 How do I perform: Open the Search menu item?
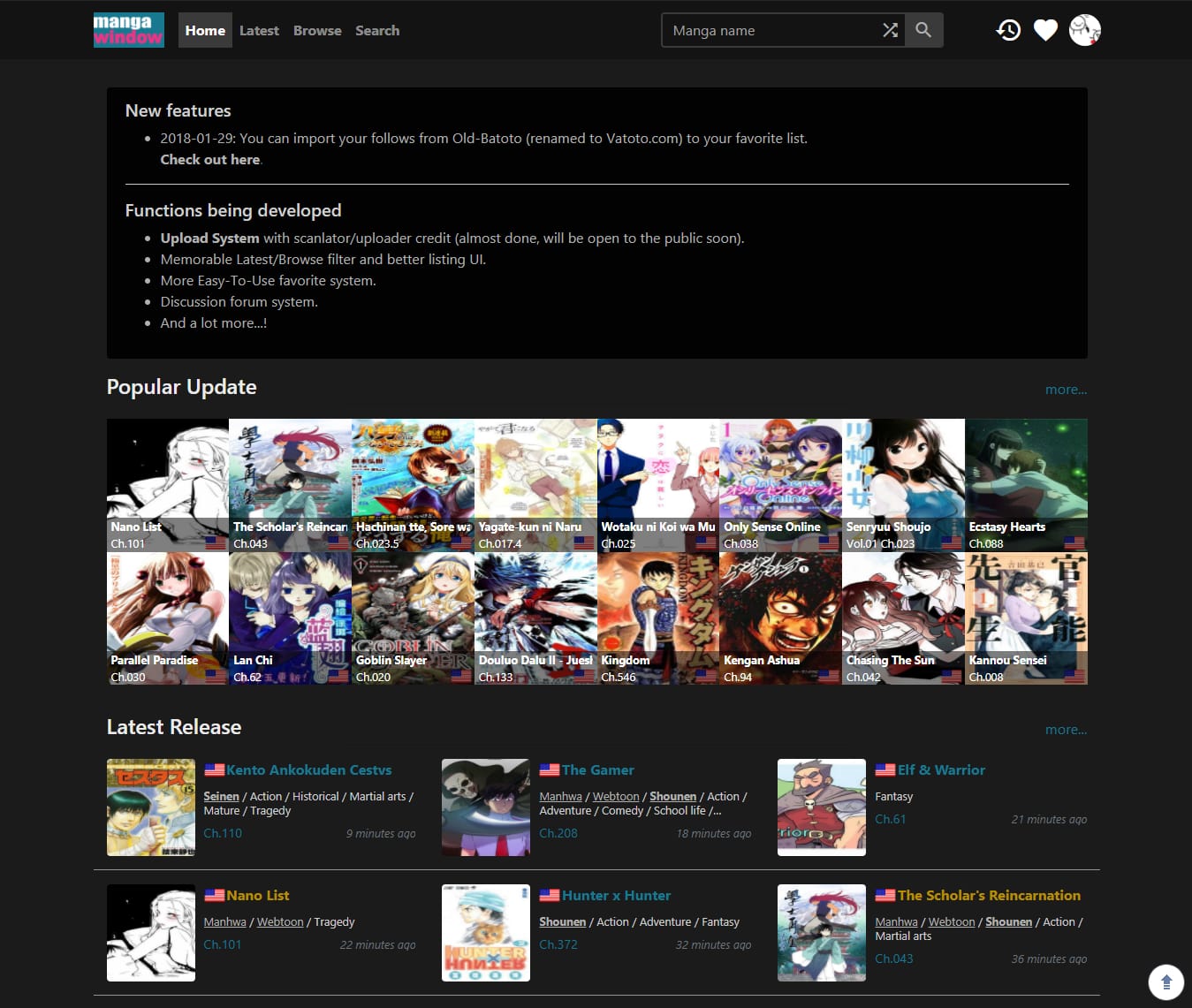coord(377,30)
